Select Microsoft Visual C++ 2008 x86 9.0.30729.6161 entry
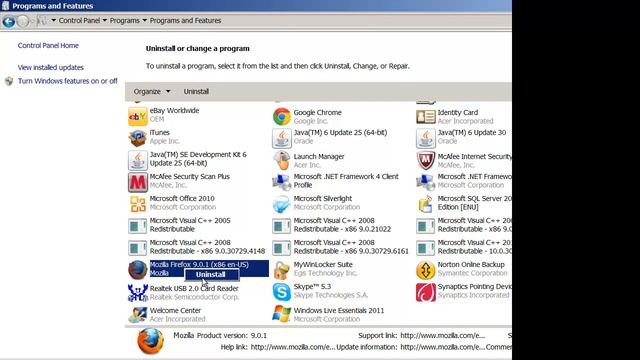Screen dimensions: 640x360 pyautogui.click(x=351, y=247)
